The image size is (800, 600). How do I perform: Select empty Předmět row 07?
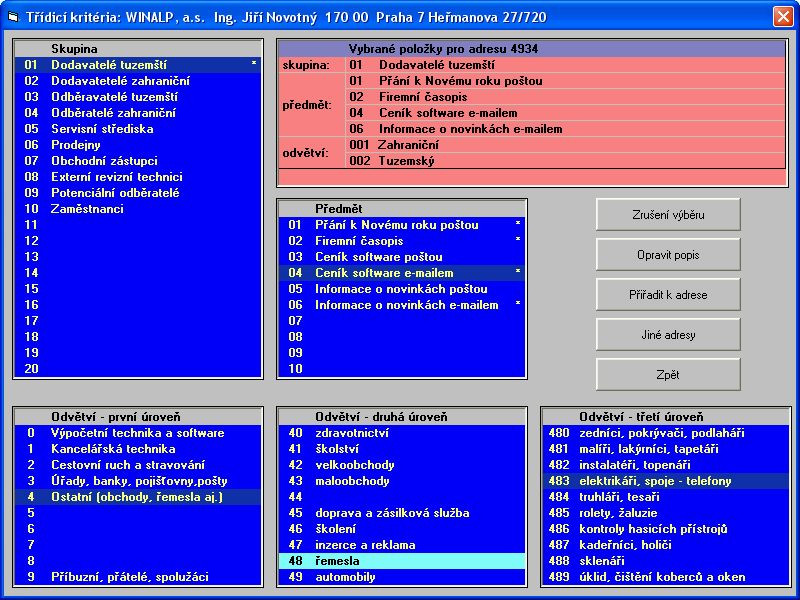(x=402, y=321)
